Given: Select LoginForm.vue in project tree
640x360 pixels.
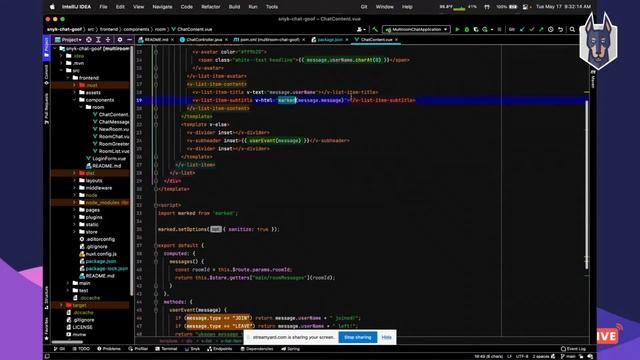Looking at the screenshot, I should coord(106,159).
